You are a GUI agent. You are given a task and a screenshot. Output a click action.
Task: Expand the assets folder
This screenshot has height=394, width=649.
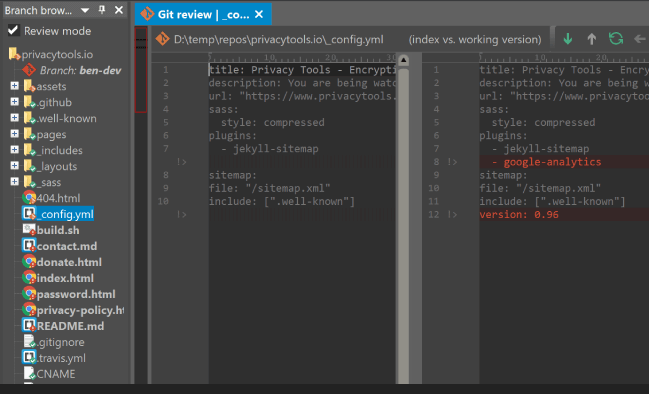click(x=14, y=86)
